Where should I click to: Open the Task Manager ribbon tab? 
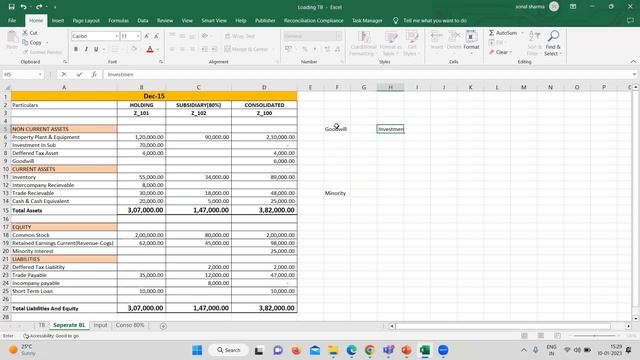(367, 20)
